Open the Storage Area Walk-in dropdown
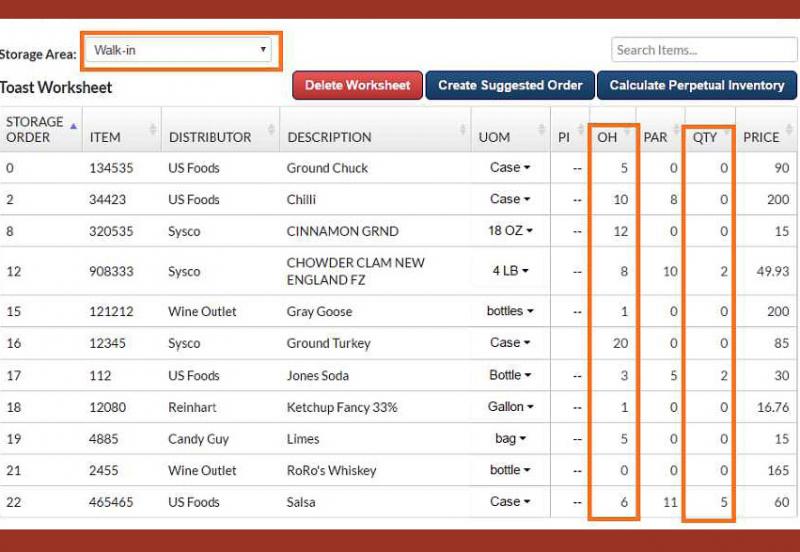 coord(181,50)
